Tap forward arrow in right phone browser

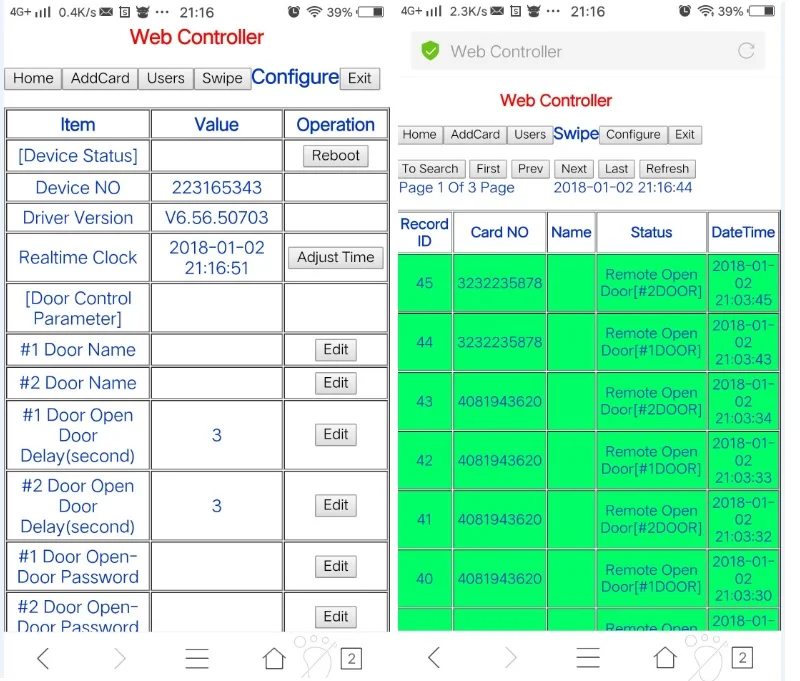point(511,658)
